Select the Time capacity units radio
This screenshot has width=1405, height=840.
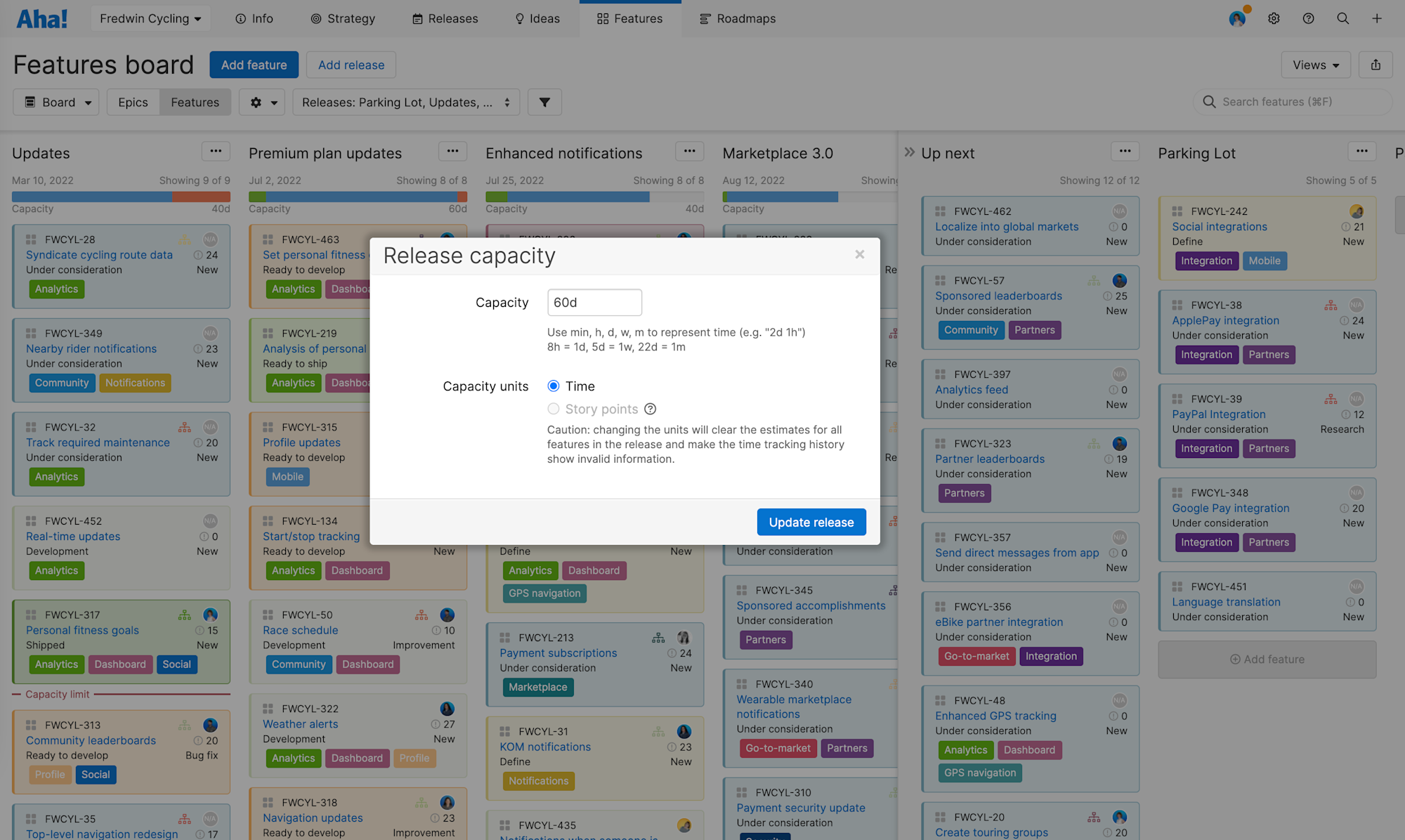pyautogui.click(x=554, y=386)
